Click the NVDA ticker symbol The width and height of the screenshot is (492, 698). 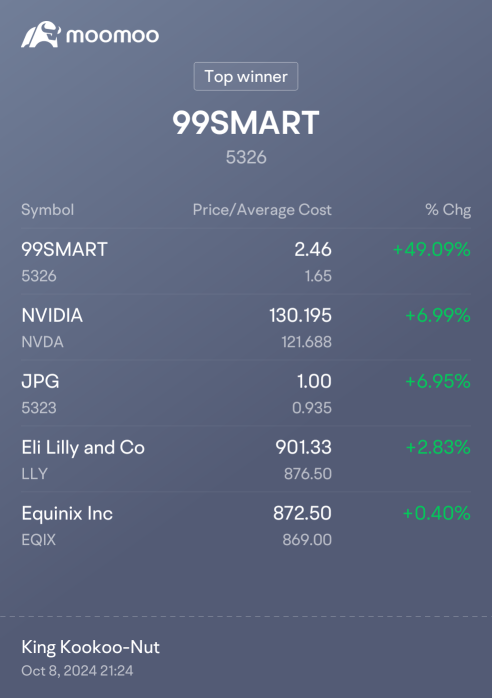[x=42, y=342]
